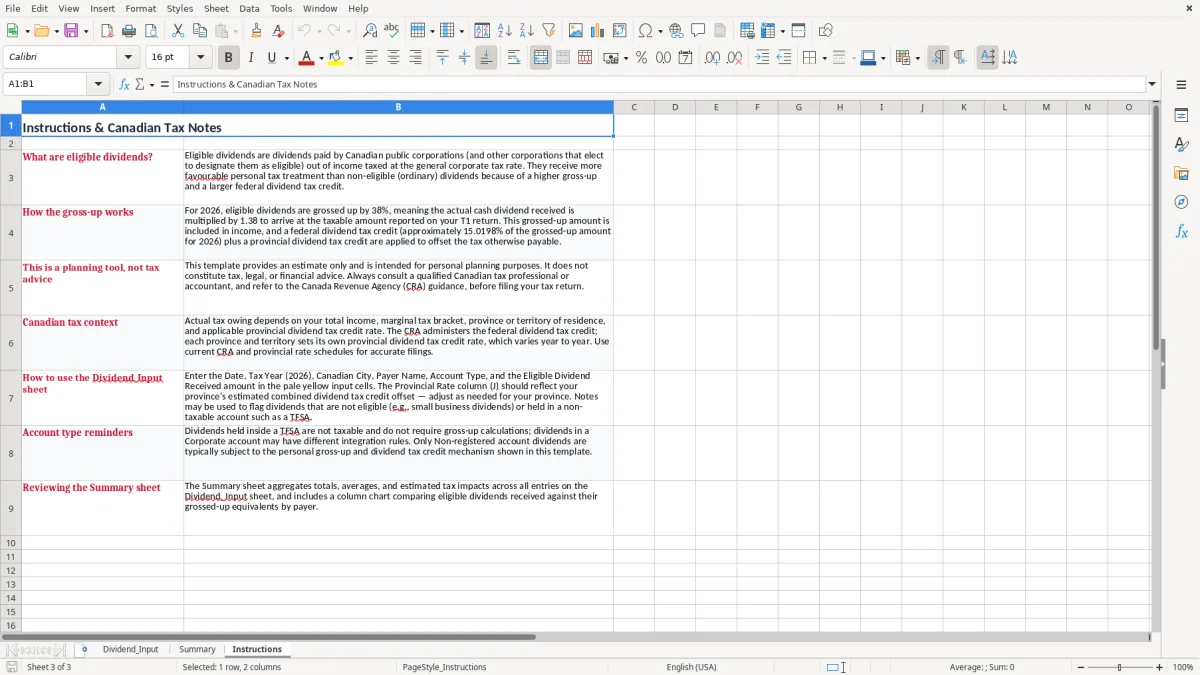
Task: Click the Clear Direct Formatting icon
Action: click(278, 31)
